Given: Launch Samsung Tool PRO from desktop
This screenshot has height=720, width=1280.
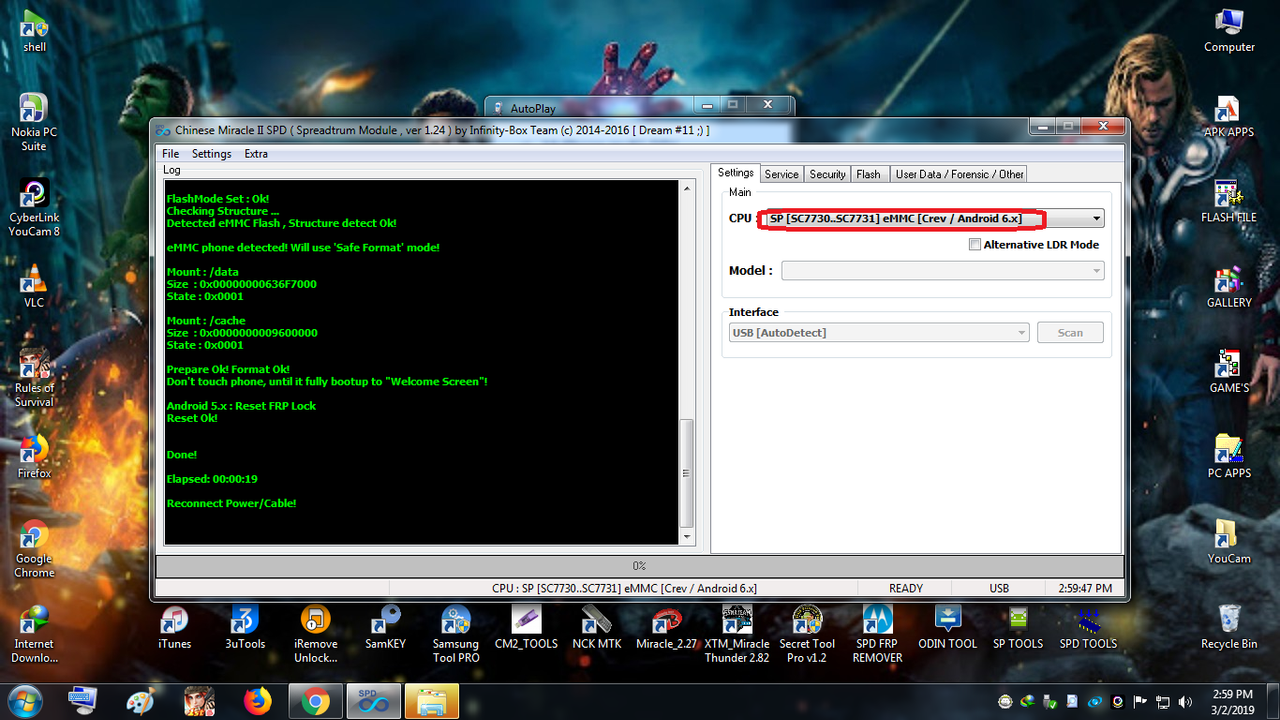Looking at the screenshot, I should click(456, 634).
